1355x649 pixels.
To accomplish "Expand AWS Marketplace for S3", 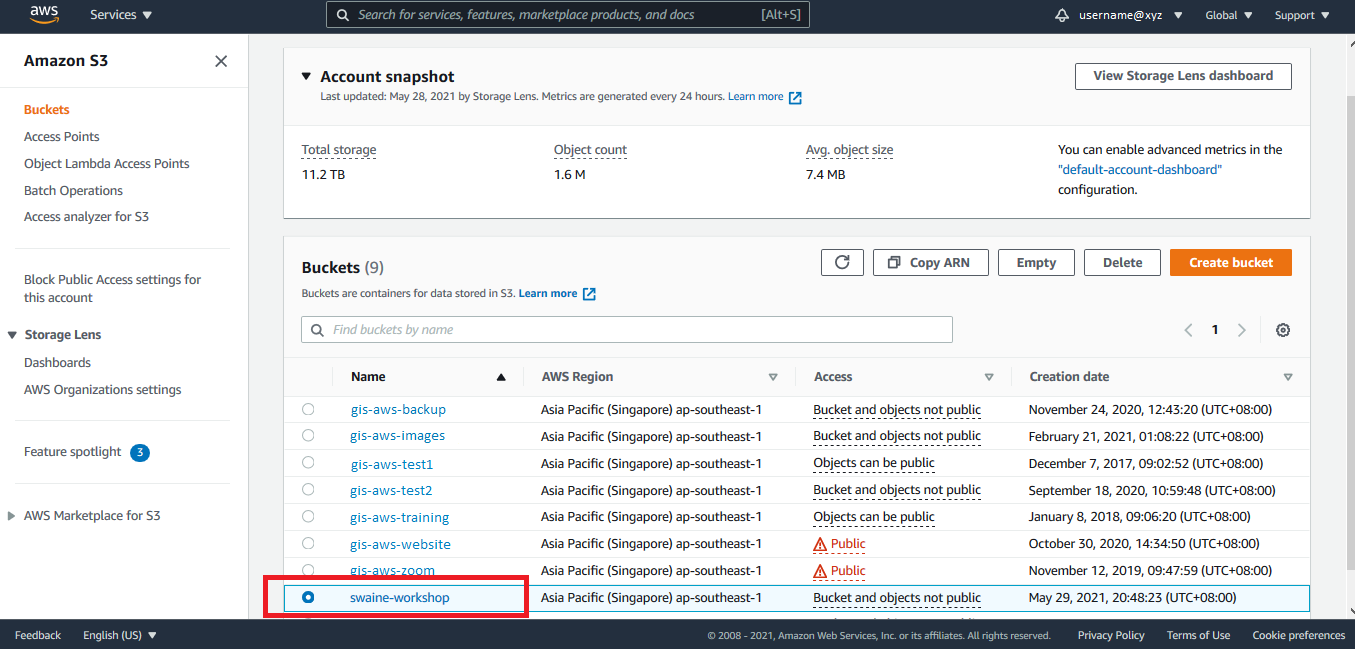I will click(x=12, y=516).
